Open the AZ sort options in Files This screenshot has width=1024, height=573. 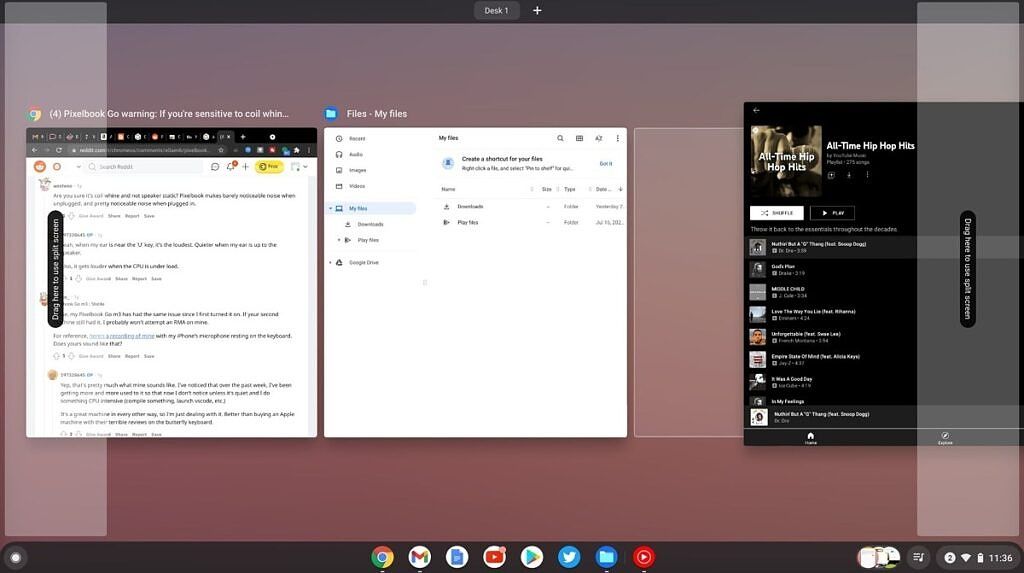coord(598,139)
